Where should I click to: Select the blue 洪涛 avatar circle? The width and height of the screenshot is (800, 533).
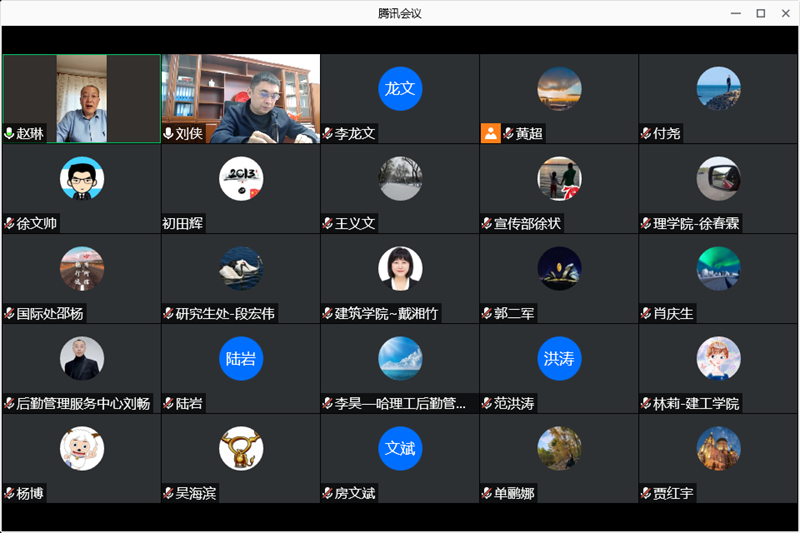tap(559, 358)
